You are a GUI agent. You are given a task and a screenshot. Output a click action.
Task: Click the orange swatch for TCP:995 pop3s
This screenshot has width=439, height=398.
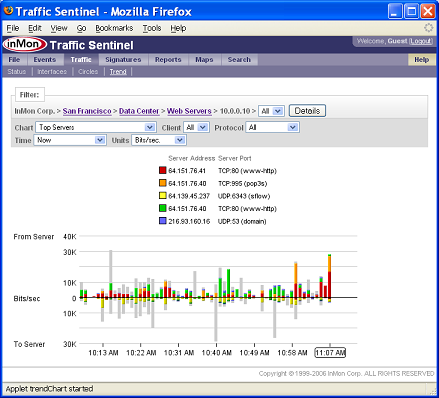(163, 183)
